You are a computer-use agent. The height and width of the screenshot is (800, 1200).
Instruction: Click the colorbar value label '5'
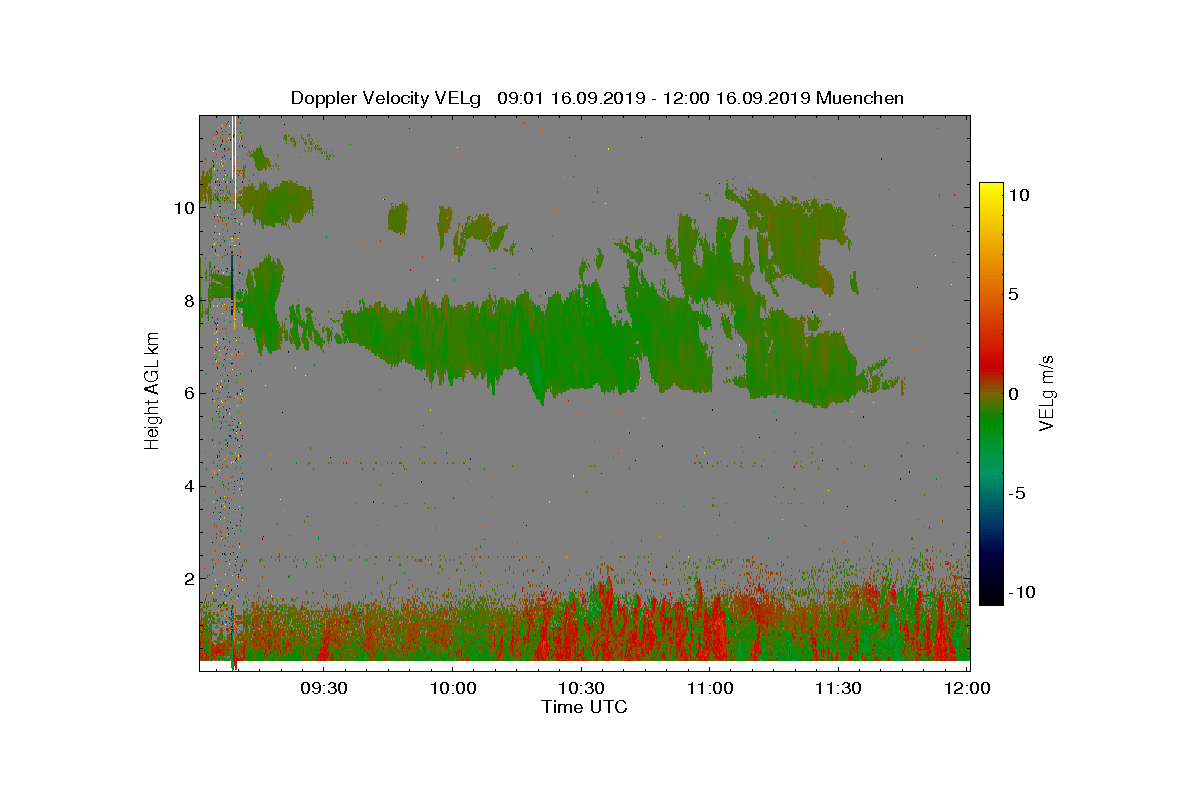tap(1013, 295)
